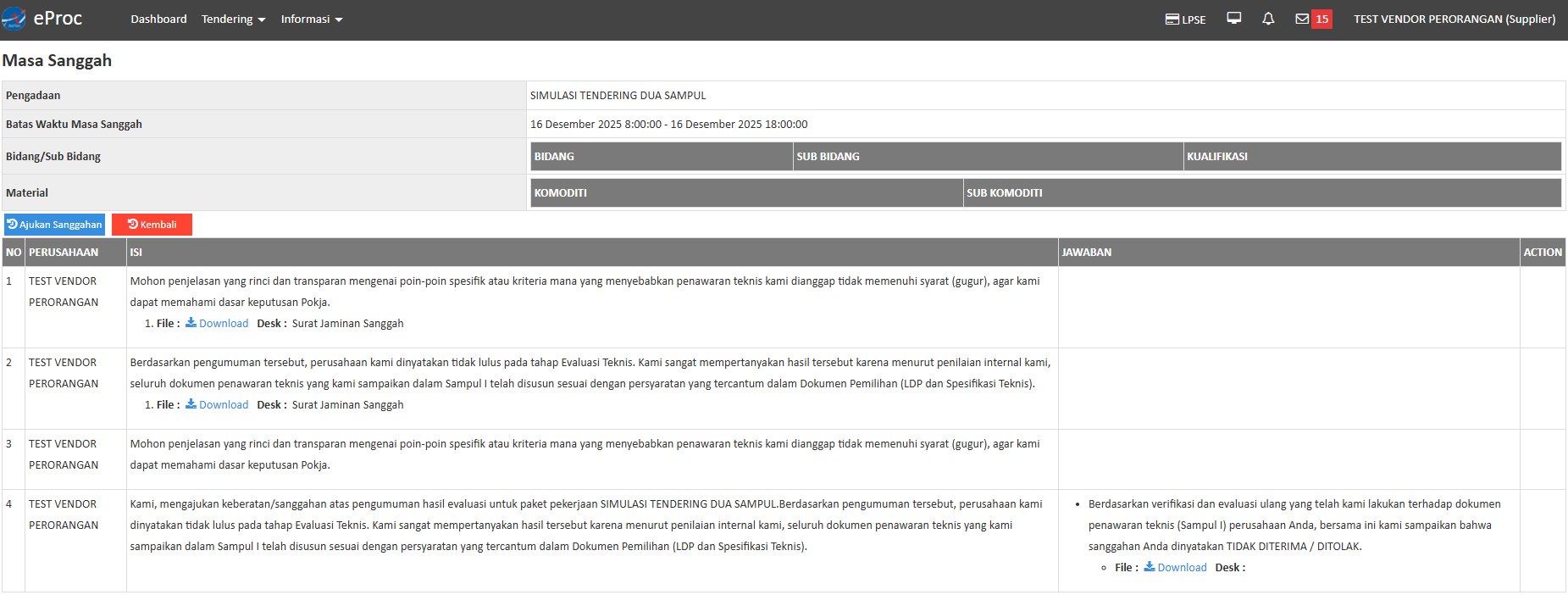Screen dimensions: 1568x595
Task: Open the envelope messages icon
Action: tap(1302, 19)
